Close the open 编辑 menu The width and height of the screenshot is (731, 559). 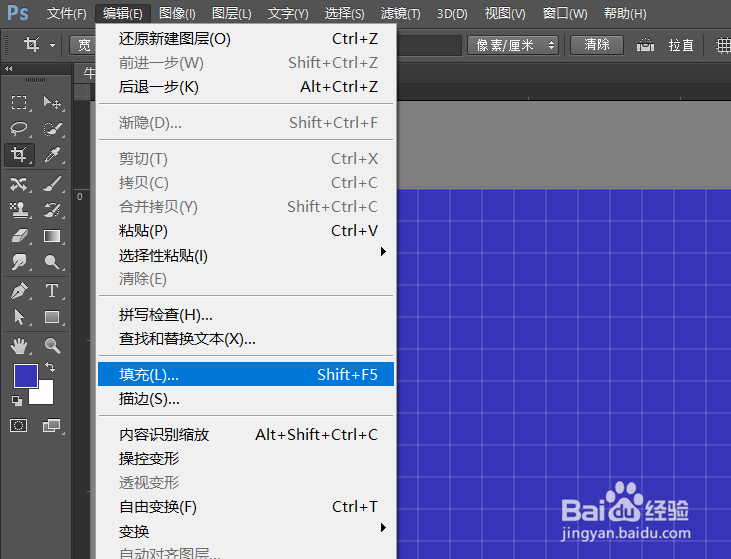[123, 14]
